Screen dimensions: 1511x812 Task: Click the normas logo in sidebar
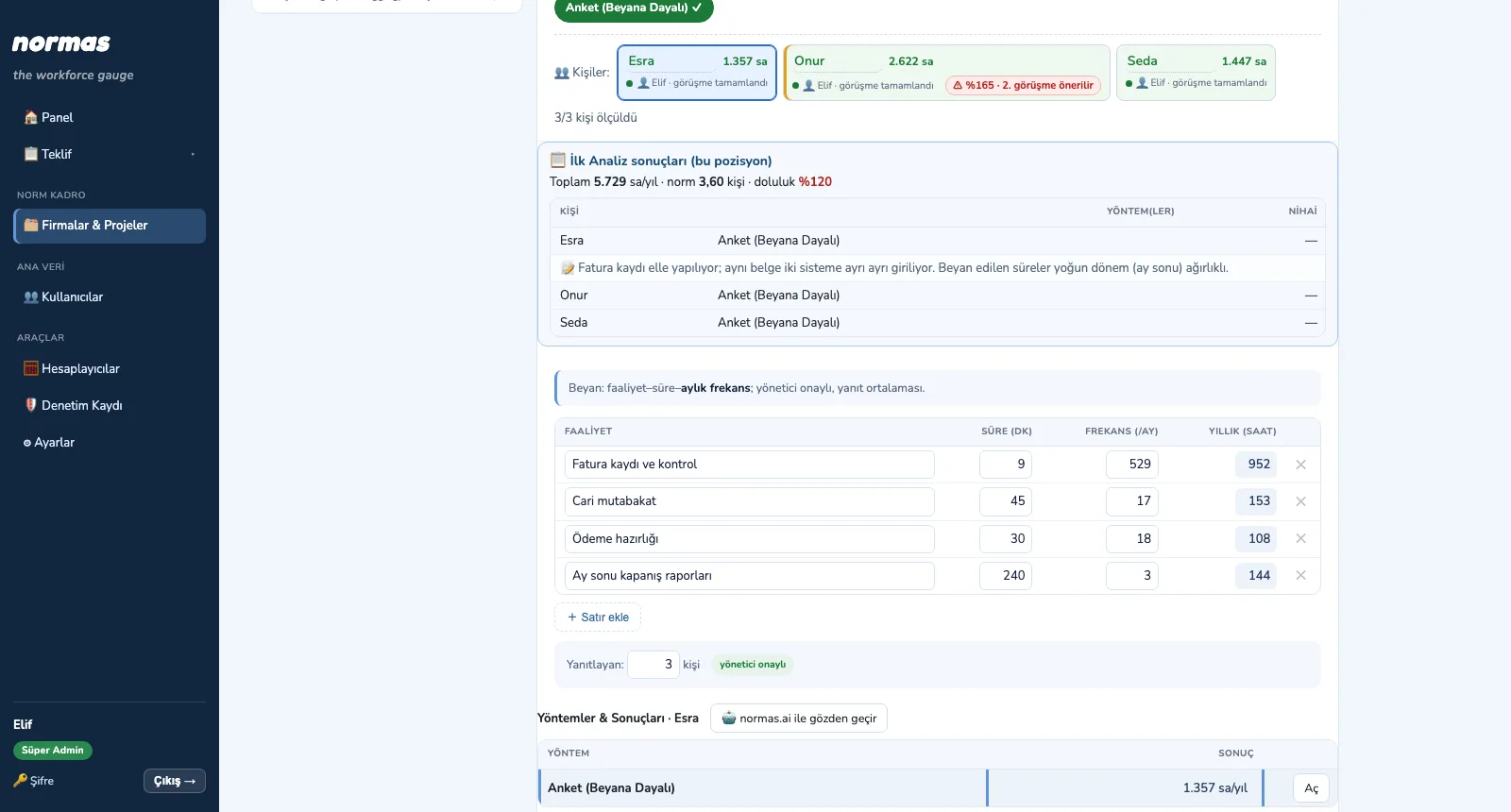(61, 43)
